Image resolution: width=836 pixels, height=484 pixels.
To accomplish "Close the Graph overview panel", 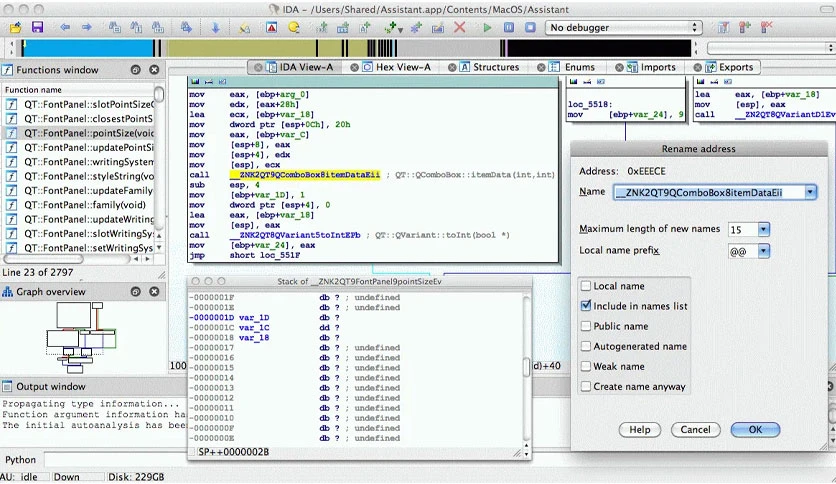I will [x=154, y=292].
